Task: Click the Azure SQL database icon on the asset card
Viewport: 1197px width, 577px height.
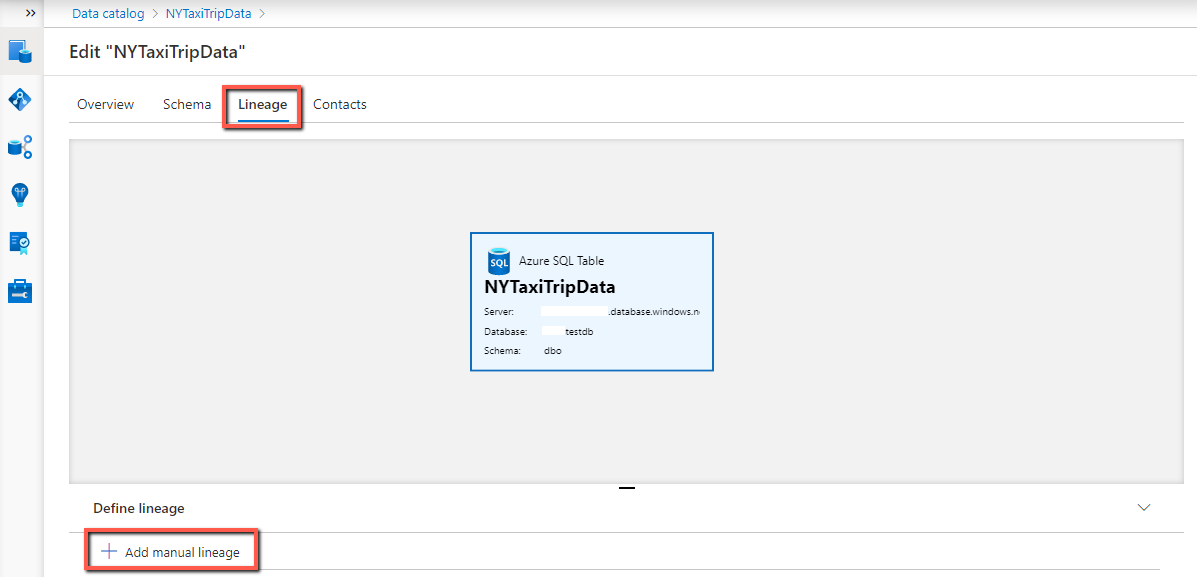Action: (497, 261)
